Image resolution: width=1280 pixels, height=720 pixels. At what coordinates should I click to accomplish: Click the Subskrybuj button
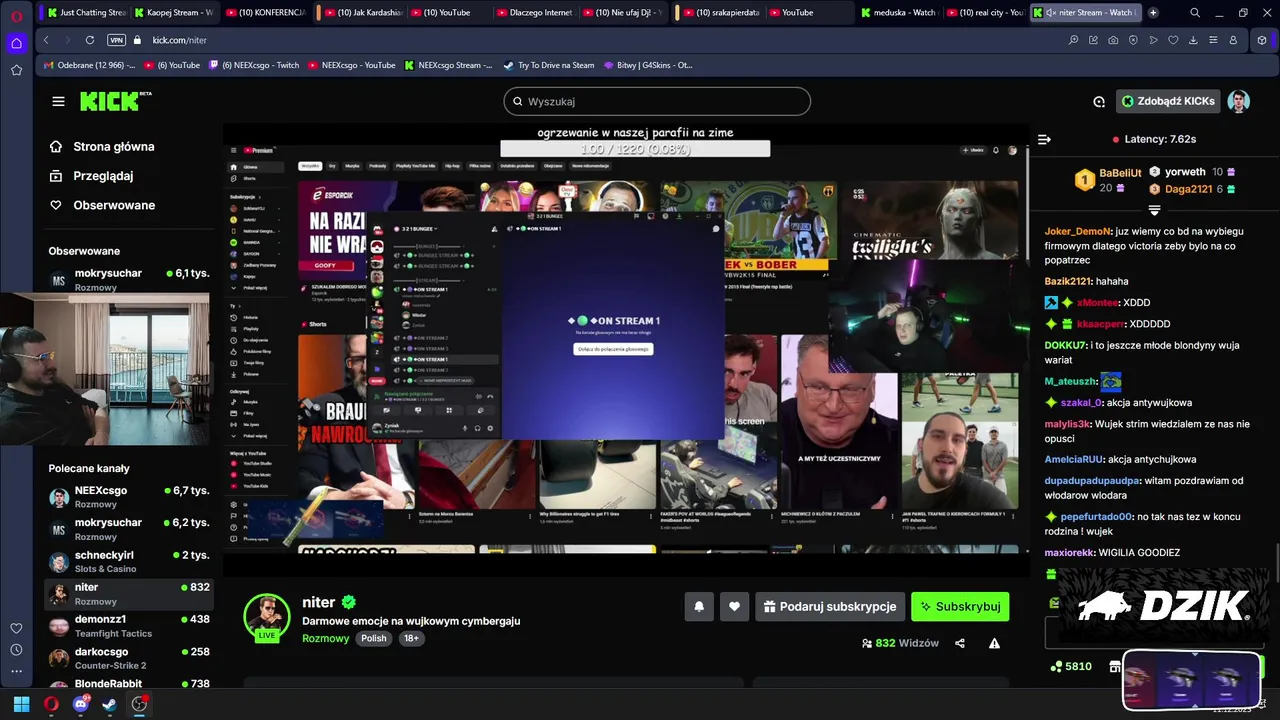(x=960, y=606)
